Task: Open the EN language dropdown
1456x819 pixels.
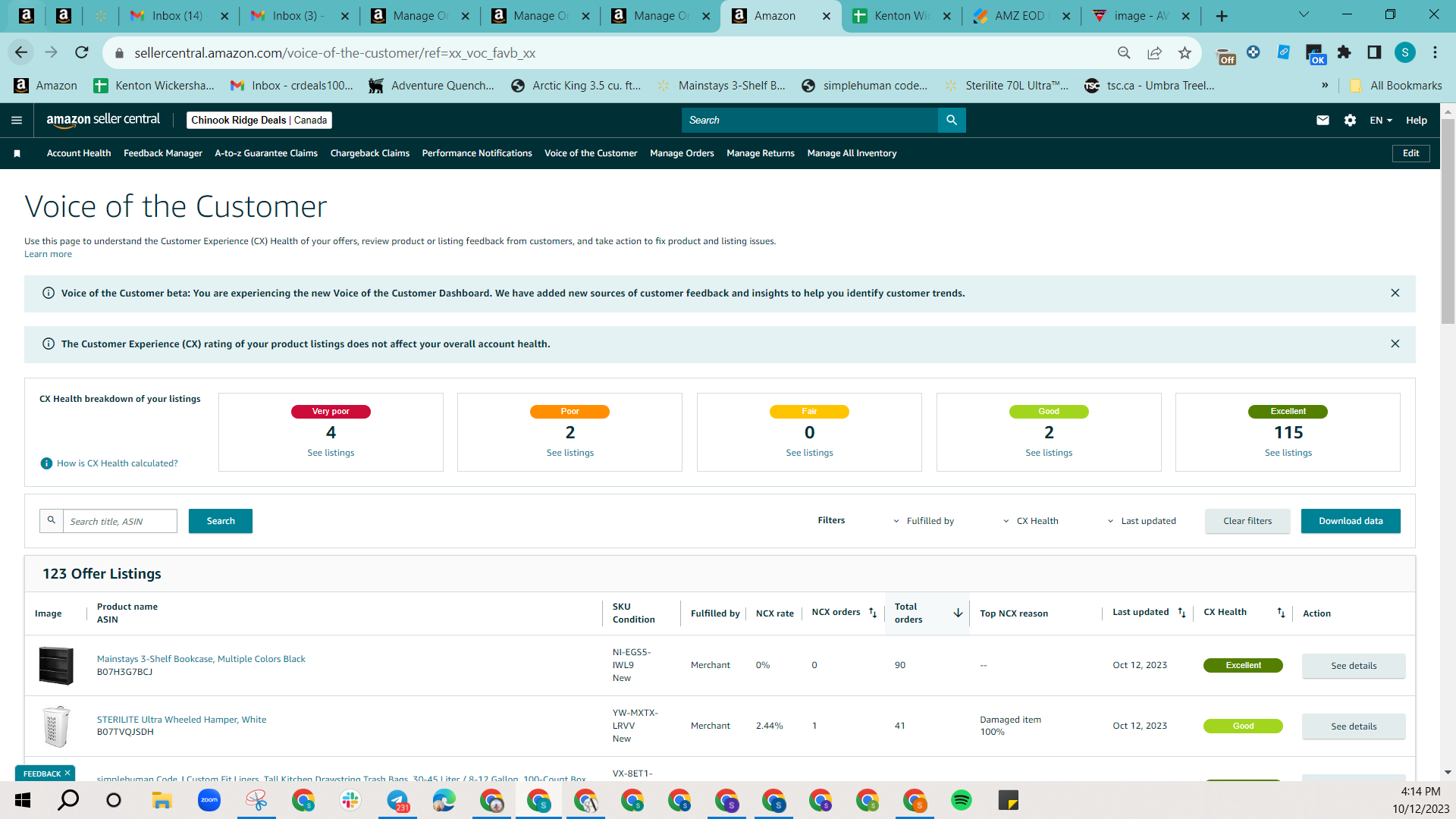Action: tap(1381, 121)
